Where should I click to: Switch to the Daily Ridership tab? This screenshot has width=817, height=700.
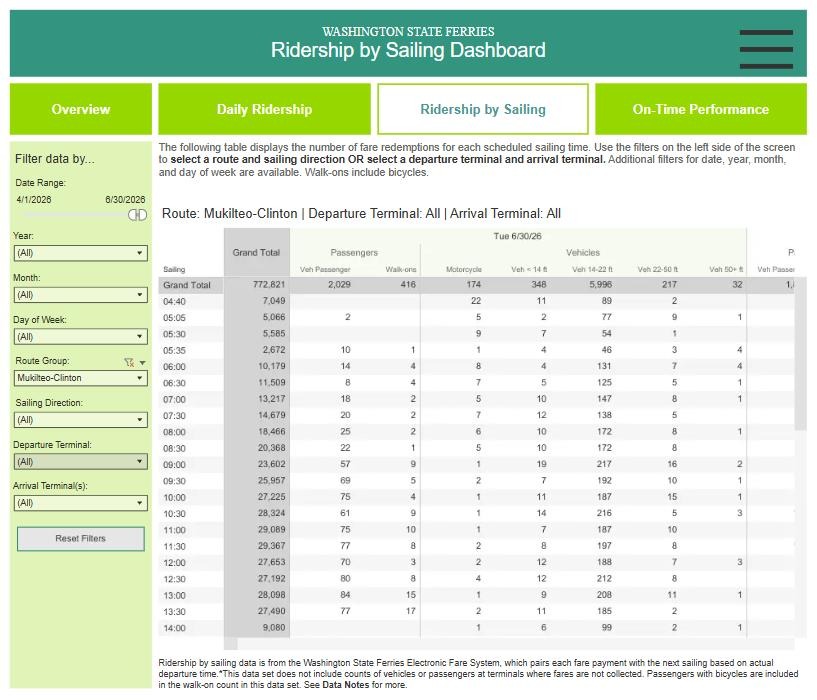click(264, 109)
